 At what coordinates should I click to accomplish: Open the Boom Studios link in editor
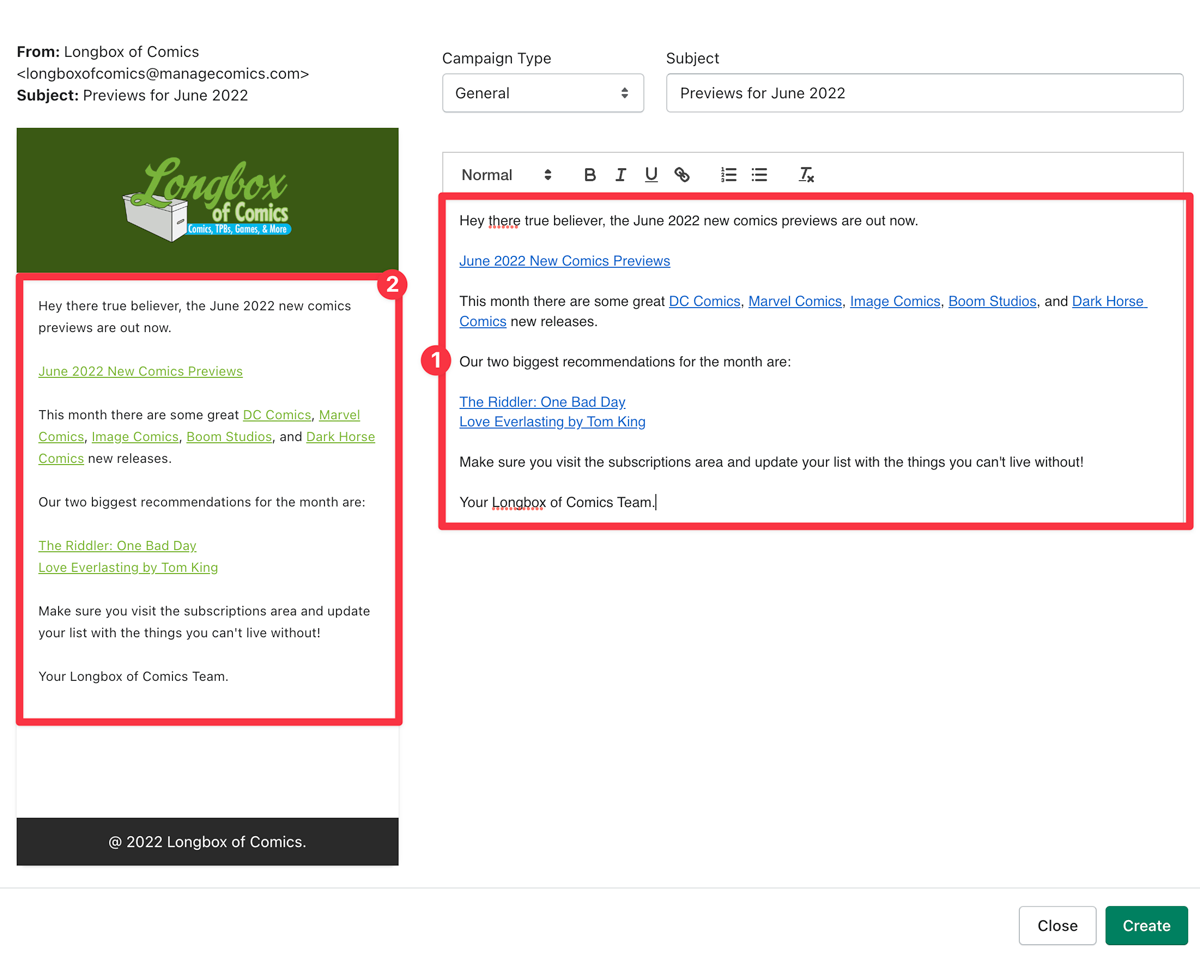pyautogui.click(x=992, y=301)
